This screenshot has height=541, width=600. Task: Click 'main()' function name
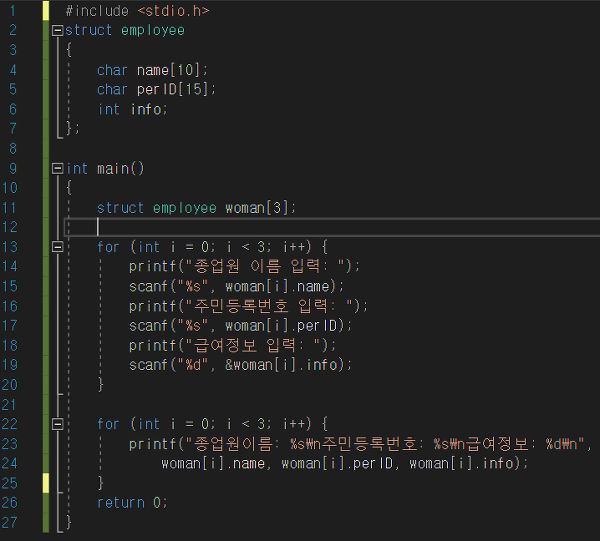point(121,168)
